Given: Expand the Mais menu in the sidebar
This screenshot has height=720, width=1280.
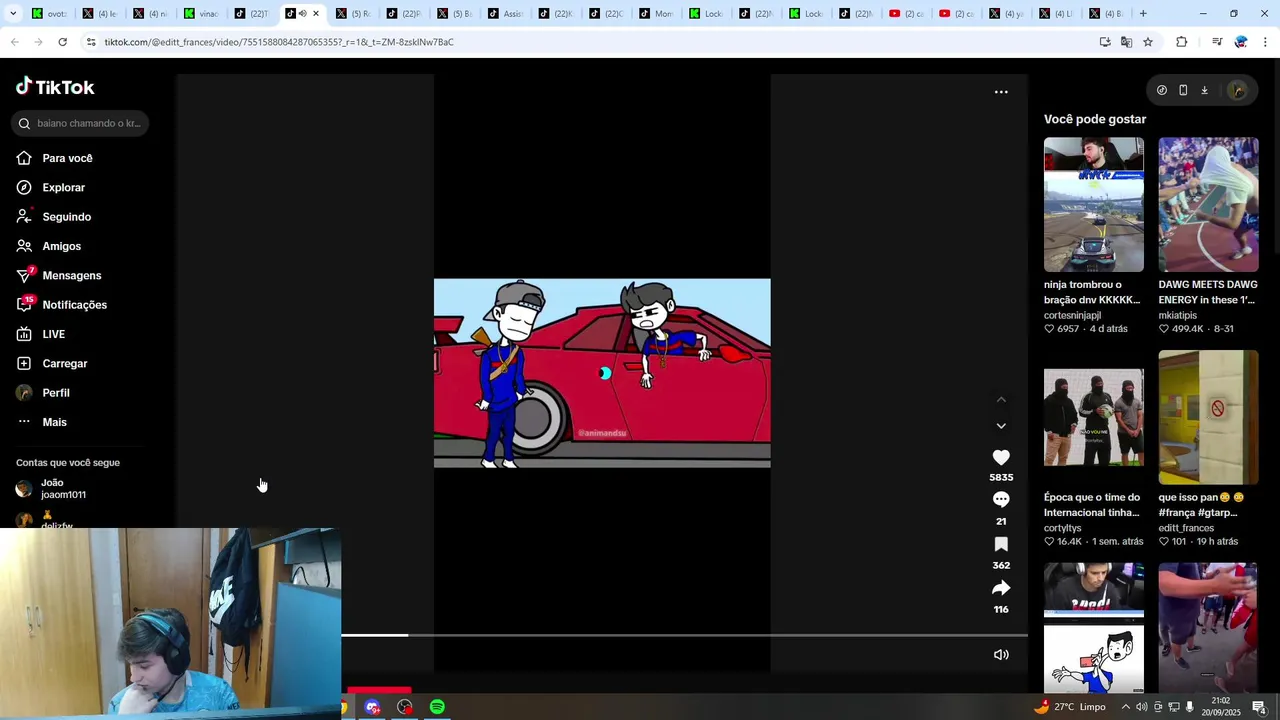Looking at the screenshot, I should [x=55, y=422].
